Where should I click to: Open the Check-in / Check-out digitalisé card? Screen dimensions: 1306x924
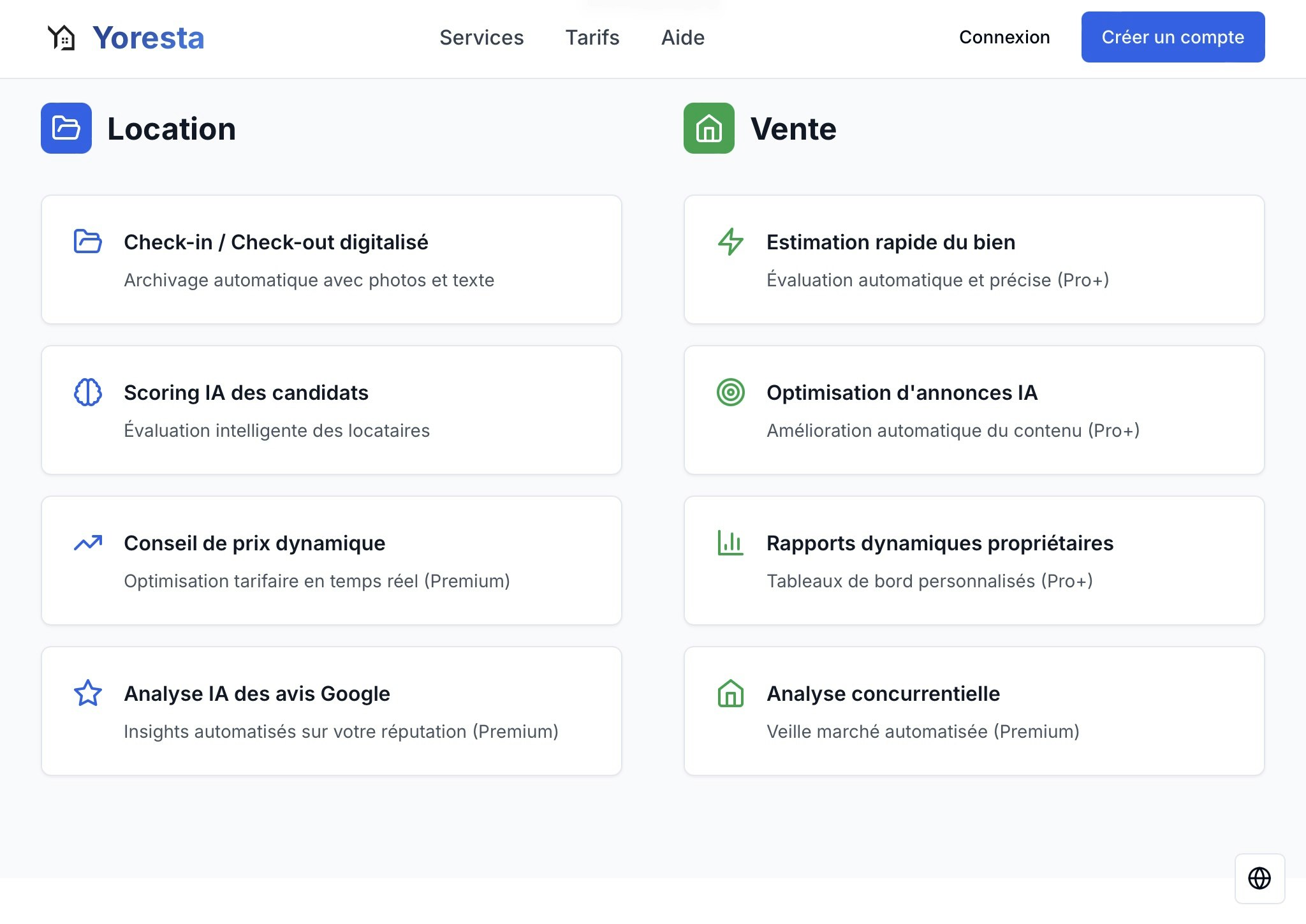331,259
